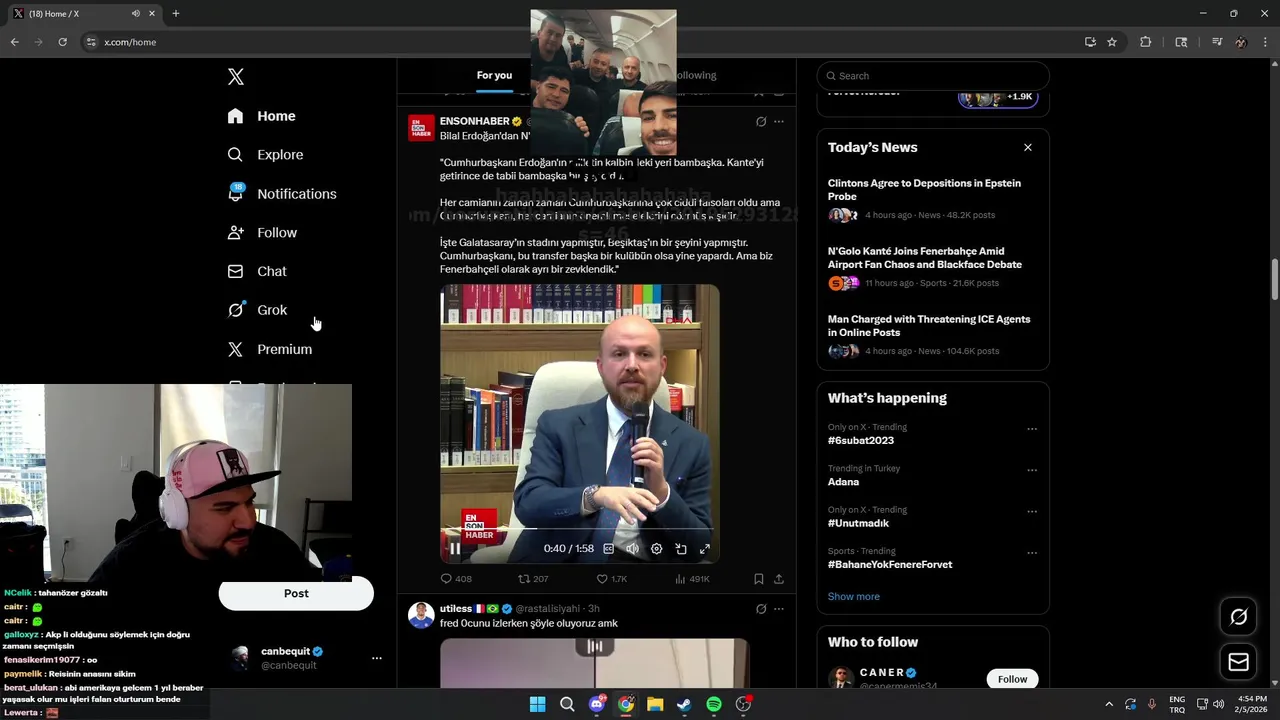
Task: Open Explore in the sidebar
Action: tap(265, 155)
